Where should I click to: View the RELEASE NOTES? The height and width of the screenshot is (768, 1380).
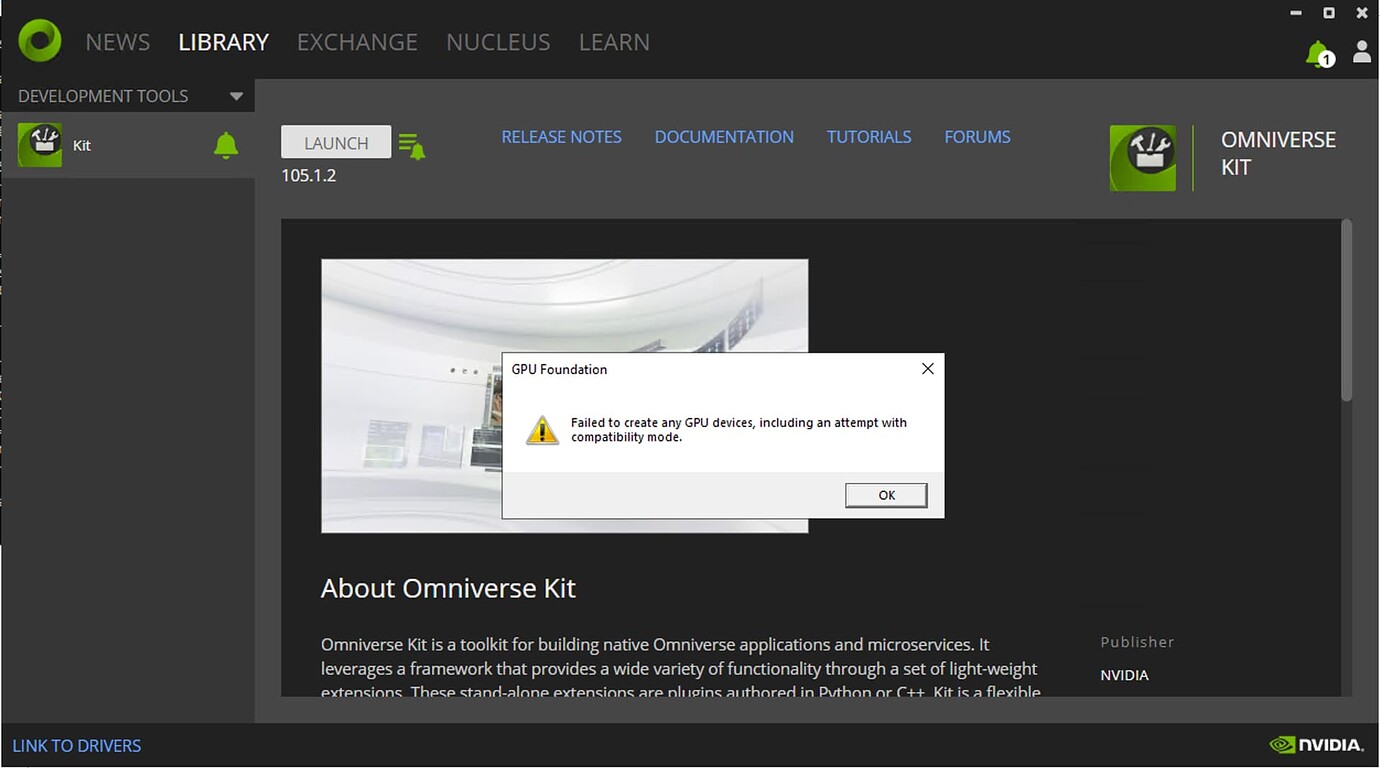click(561, 136)
